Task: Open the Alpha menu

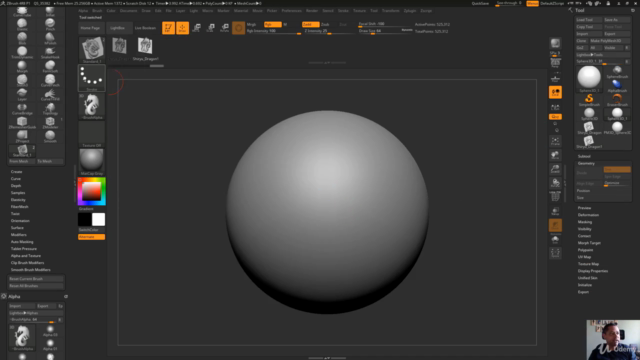Action: (83, 11)
